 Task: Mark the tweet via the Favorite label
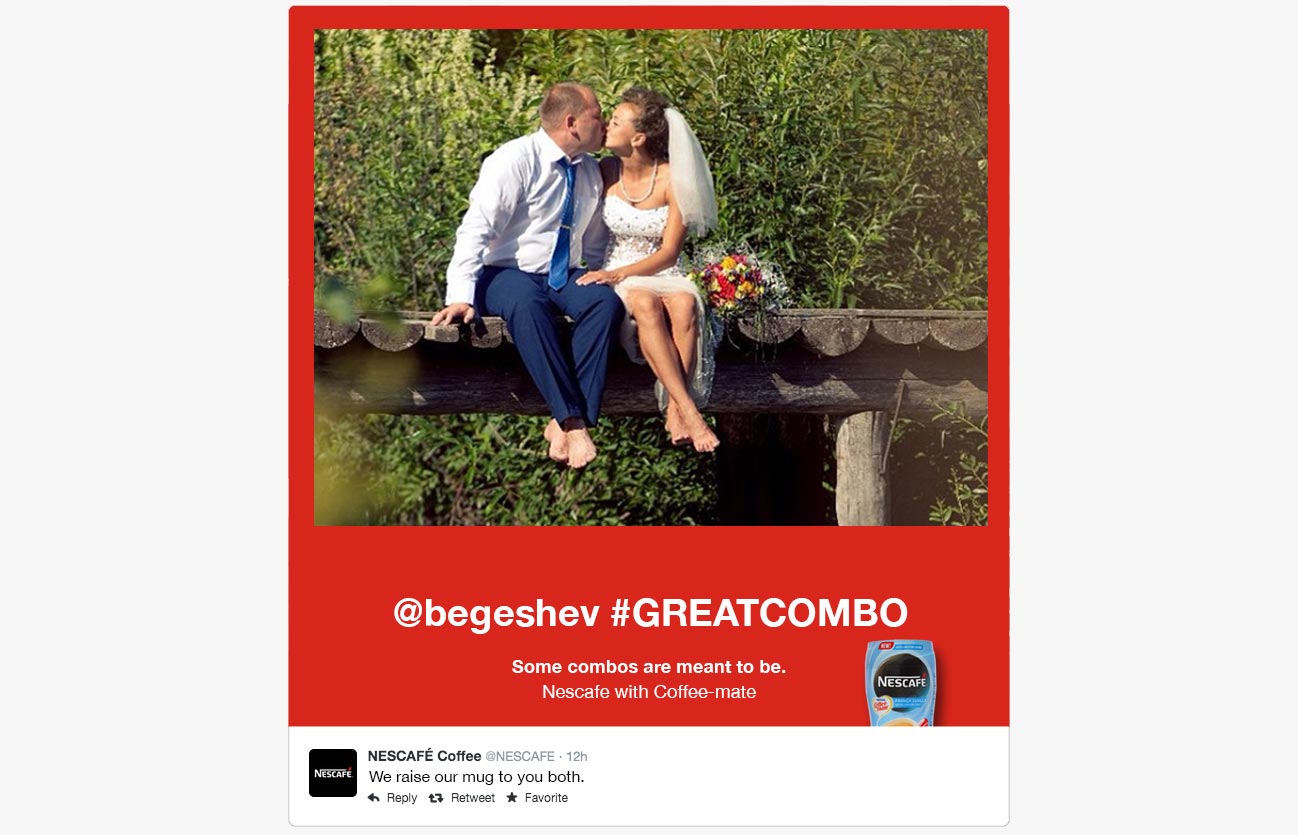[x=546, y=798]
